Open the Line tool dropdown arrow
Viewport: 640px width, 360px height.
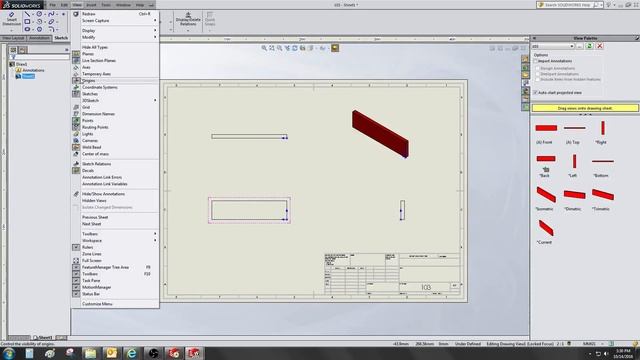[33, 14]
